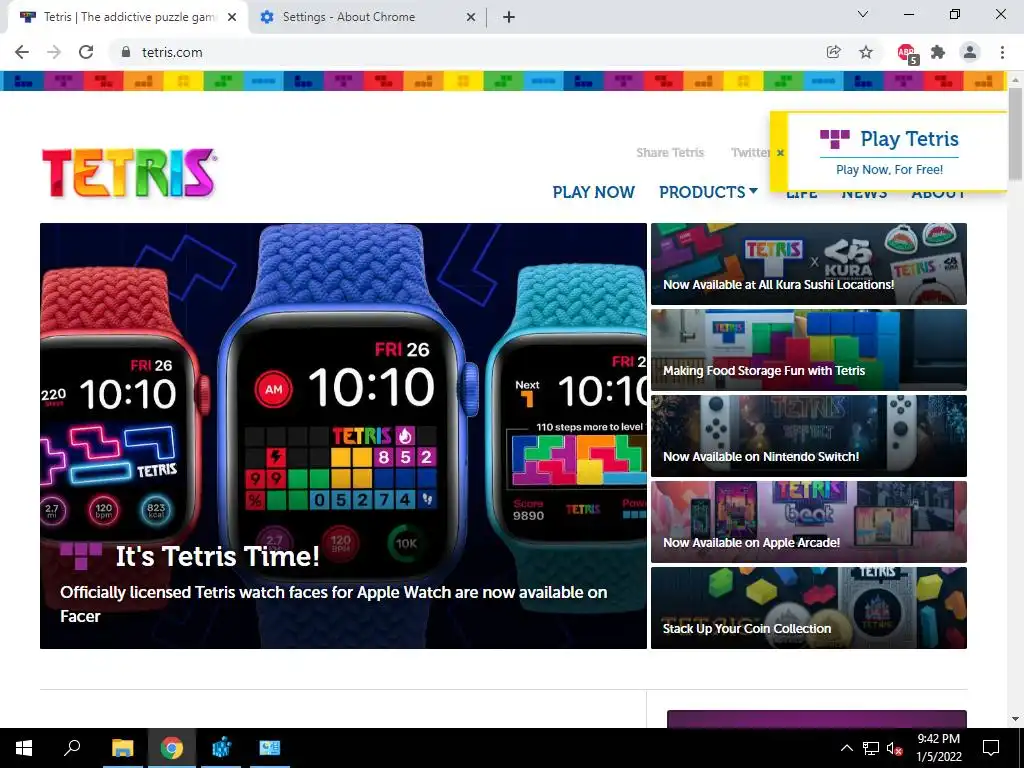Viewport: 1024px width, 768px height.
Task: Open Now Available at All Kura Sushi Locations
Action: pyautogui.click(x=808, y=264)
